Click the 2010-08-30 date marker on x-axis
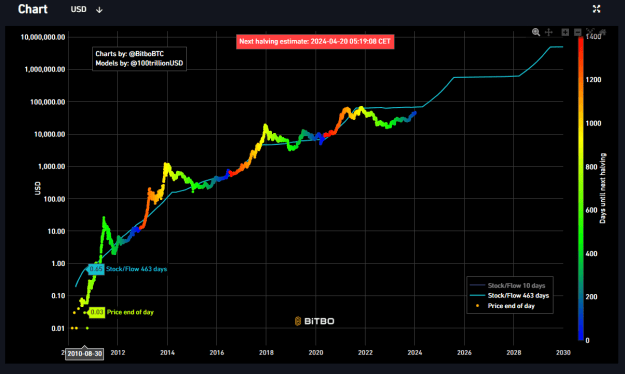625x374 pixels. [x=85, y=354]
